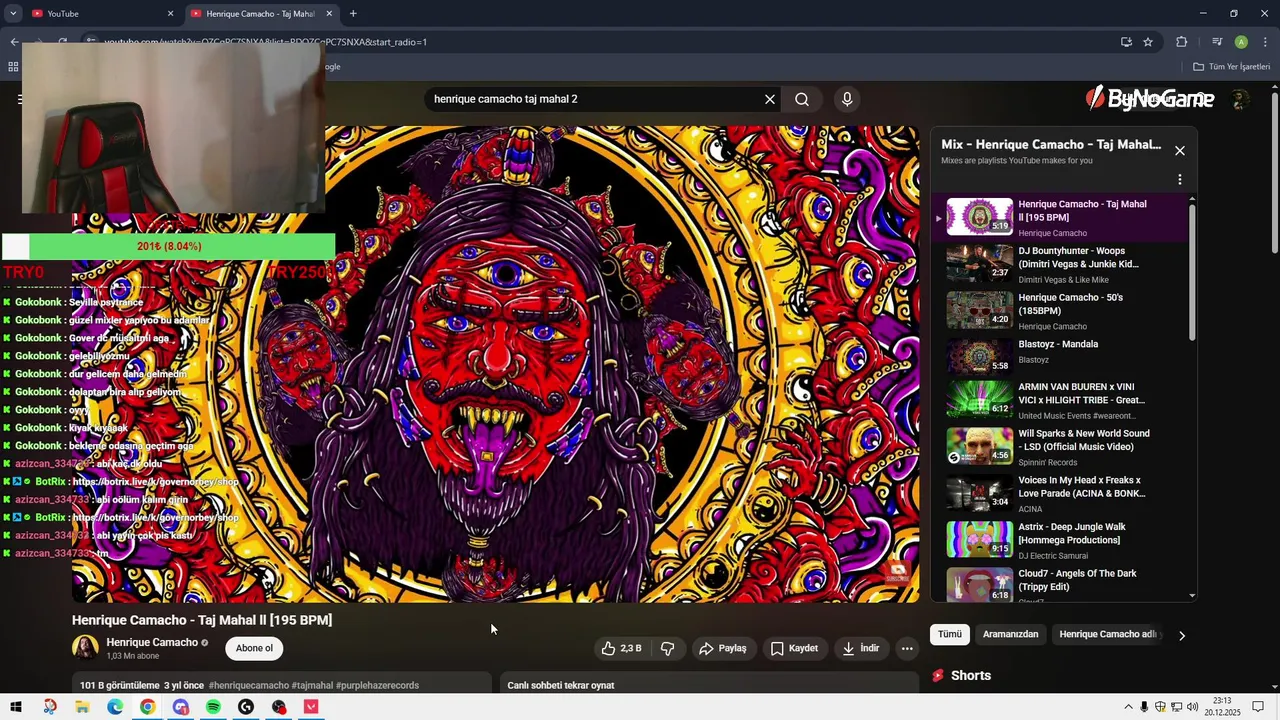Select the Henrique Camacho adlı chip
The image size is (1280, 720).
(x=1108, y=634)
